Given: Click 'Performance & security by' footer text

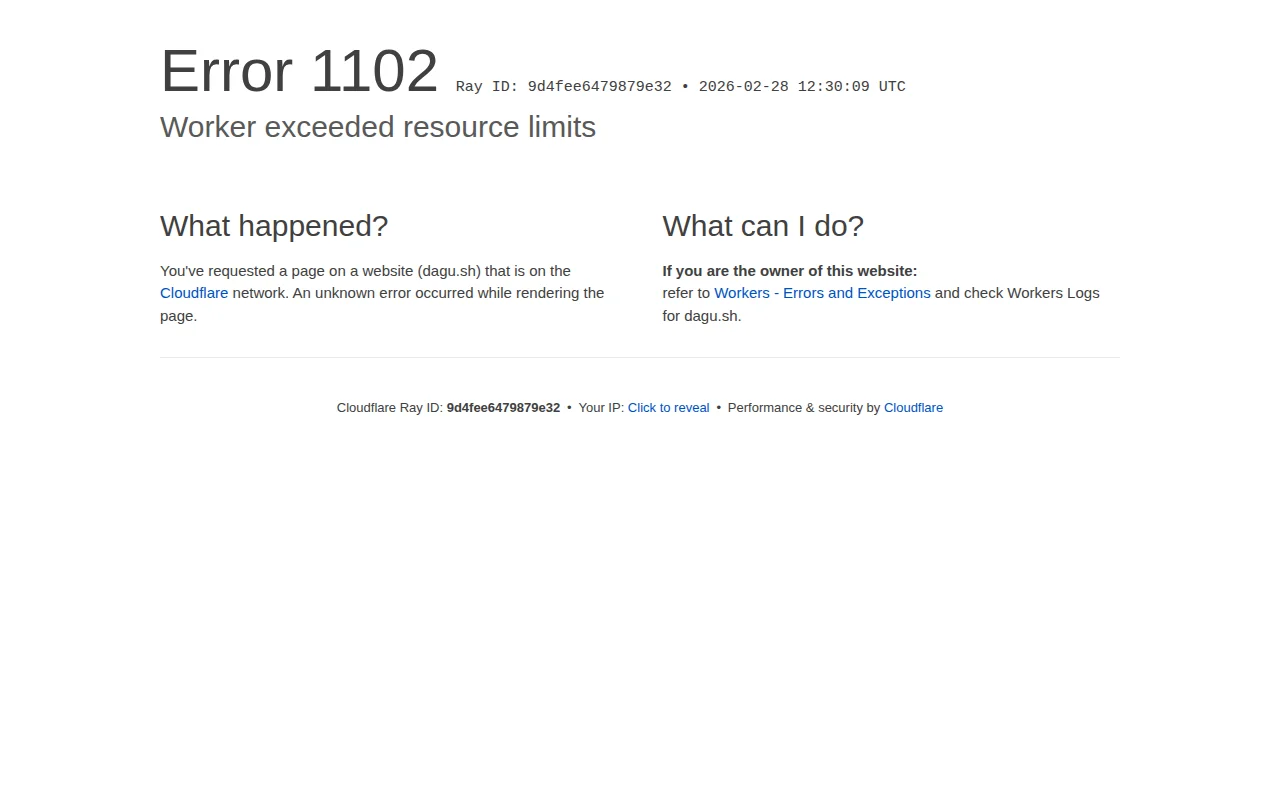Looking at the screenshot, I should (x=804, y=408).
